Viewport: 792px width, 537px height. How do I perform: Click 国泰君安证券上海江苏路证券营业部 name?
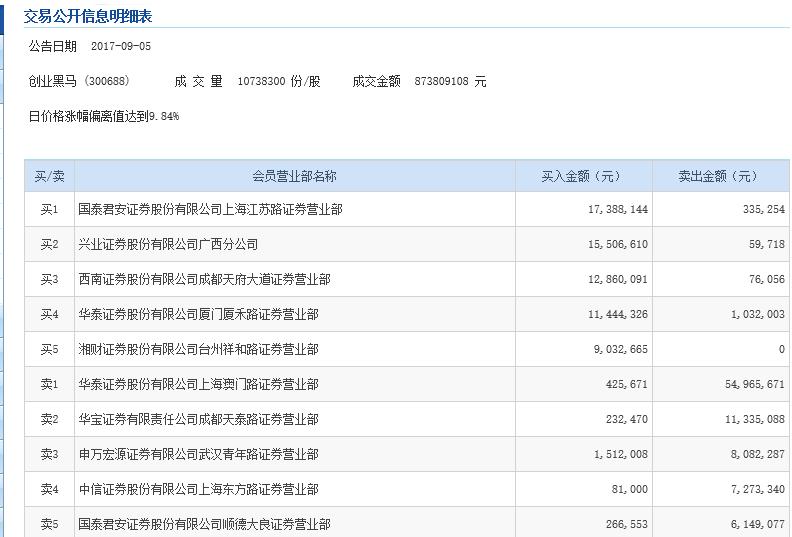coord(211,209)
